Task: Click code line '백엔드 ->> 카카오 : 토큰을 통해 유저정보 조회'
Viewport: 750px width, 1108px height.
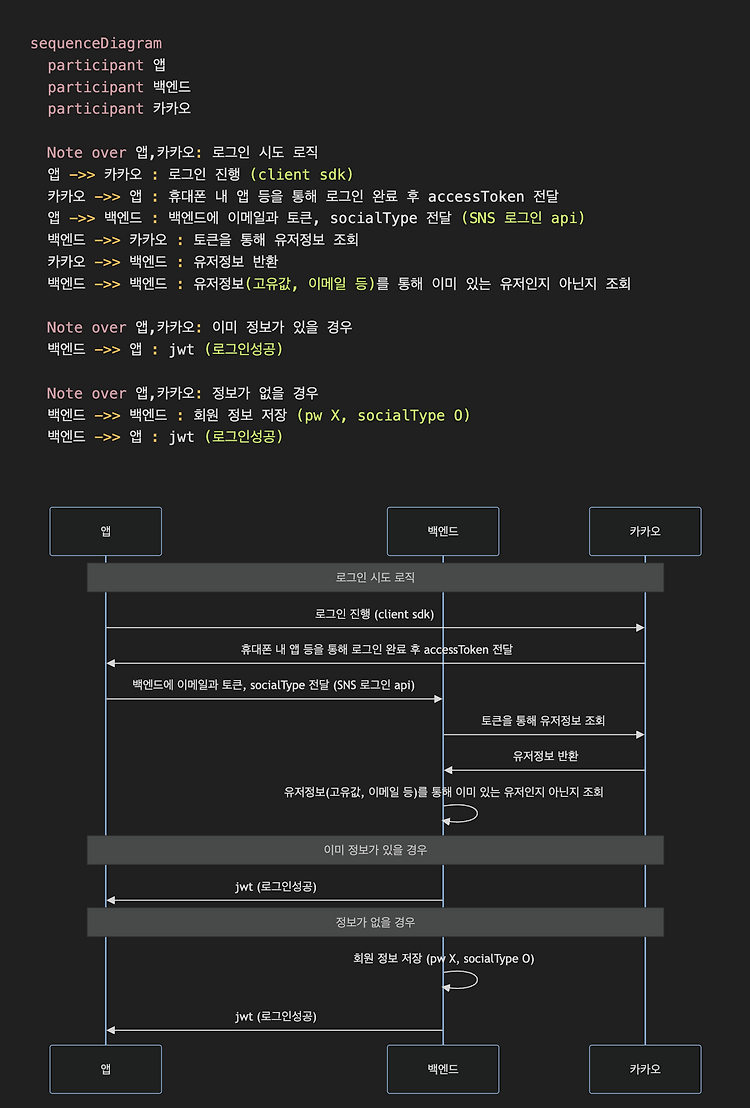Action: point(203,240)
